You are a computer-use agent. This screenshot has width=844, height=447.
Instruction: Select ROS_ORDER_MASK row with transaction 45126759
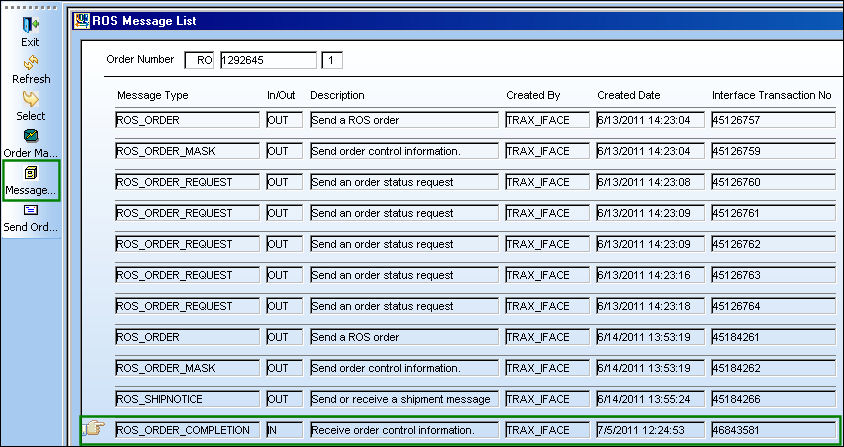point(475,151)
